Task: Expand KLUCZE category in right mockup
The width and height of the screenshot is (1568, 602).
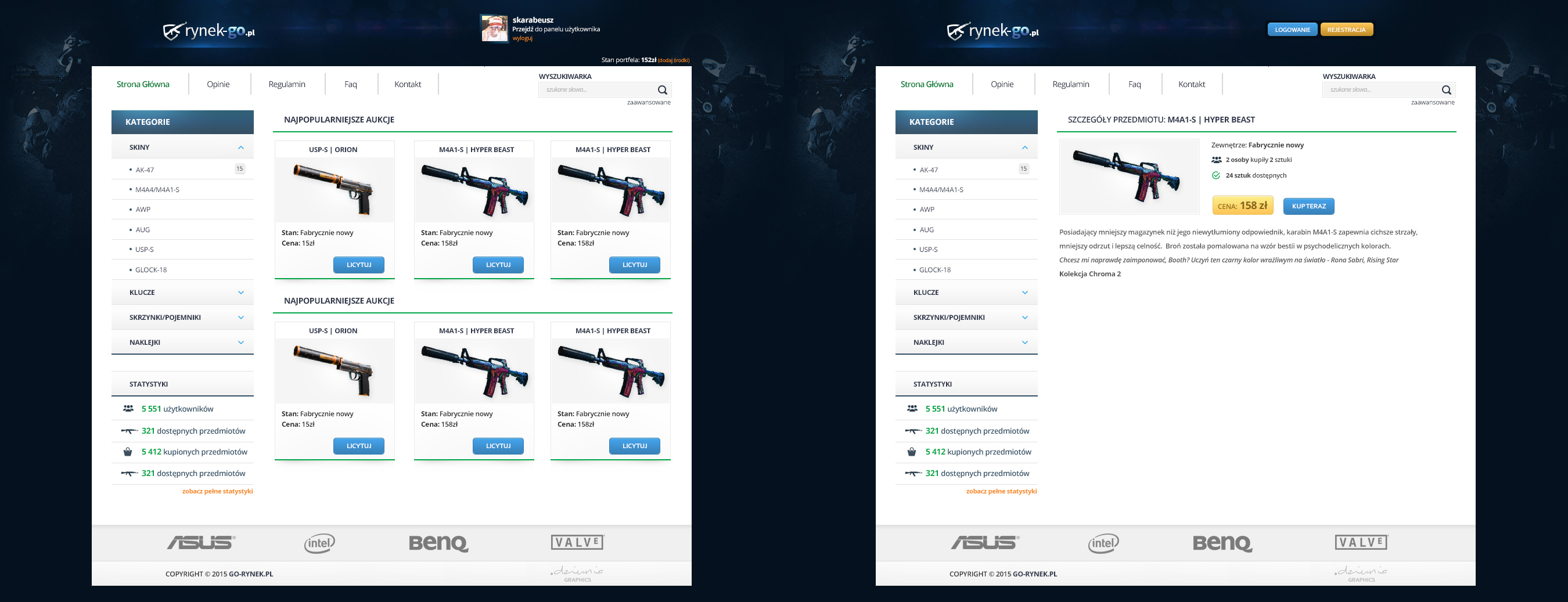Action: coord(1025,293)
